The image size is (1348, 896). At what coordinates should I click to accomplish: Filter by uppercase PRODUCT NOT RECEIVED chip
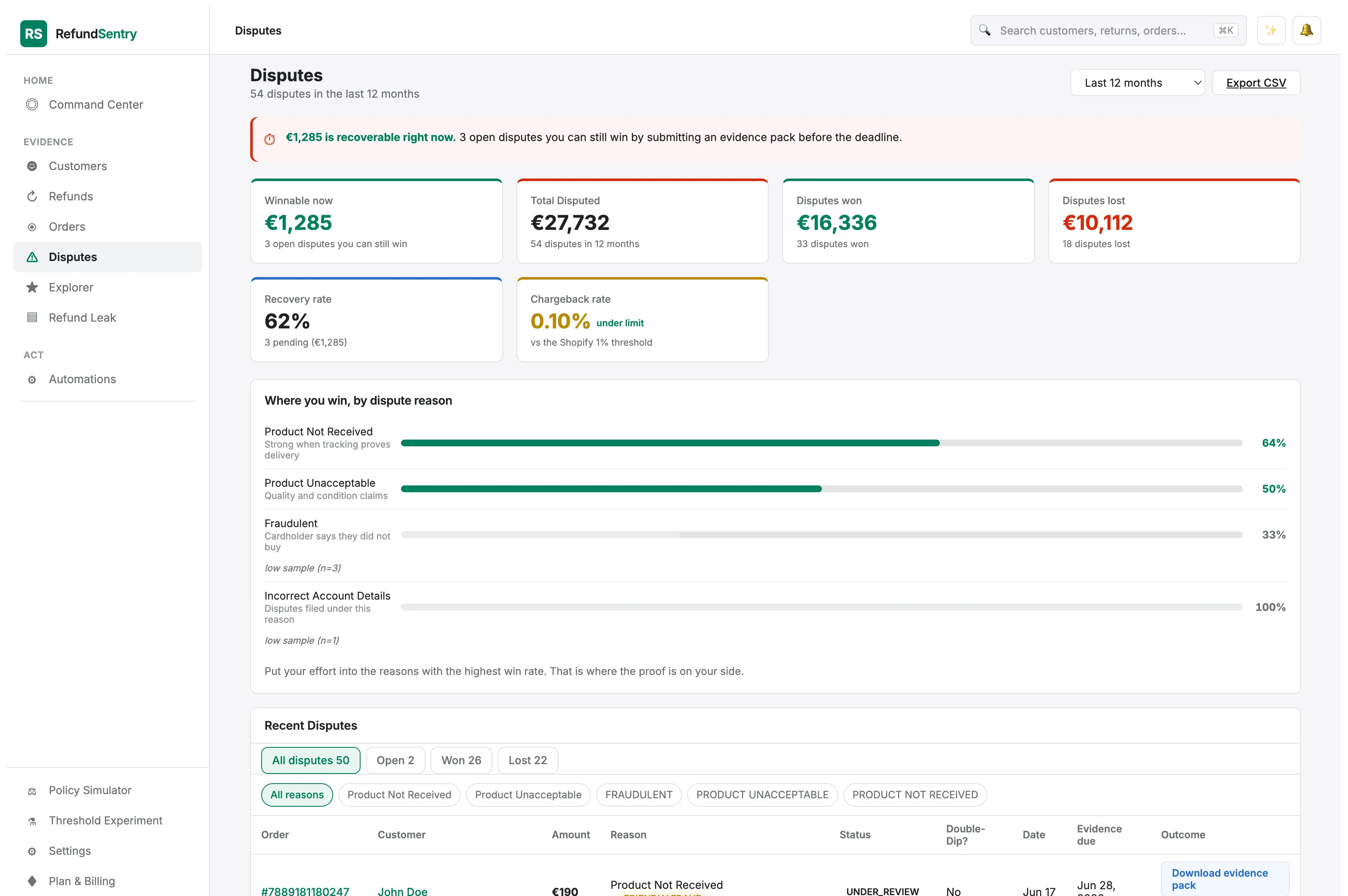coord(915,795)
